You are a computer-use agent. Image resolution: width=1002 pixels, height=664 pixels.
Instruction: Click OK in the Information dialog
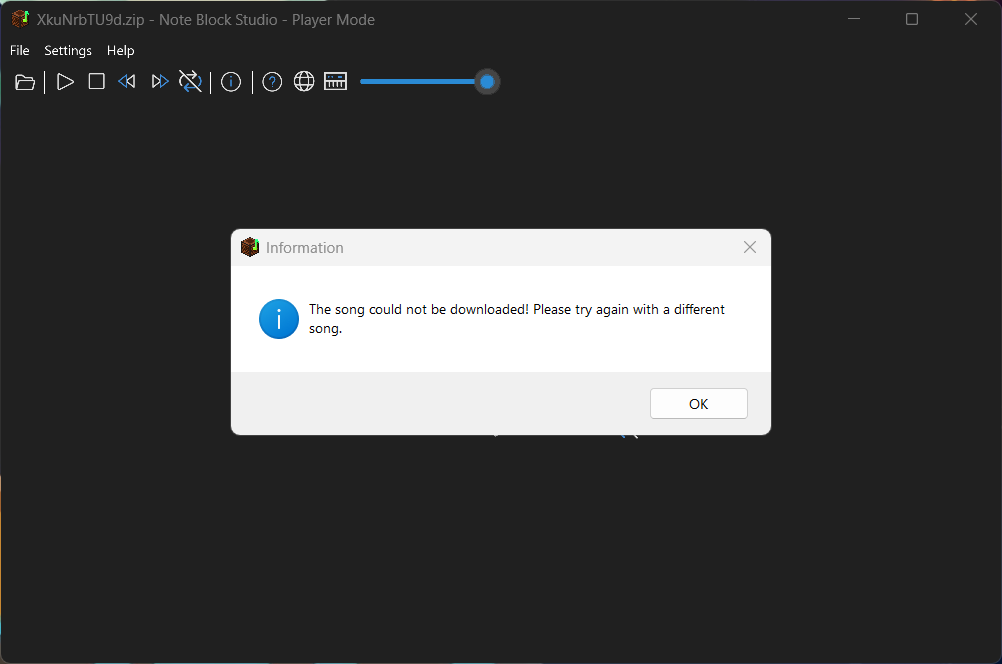[x=698, y=404]
